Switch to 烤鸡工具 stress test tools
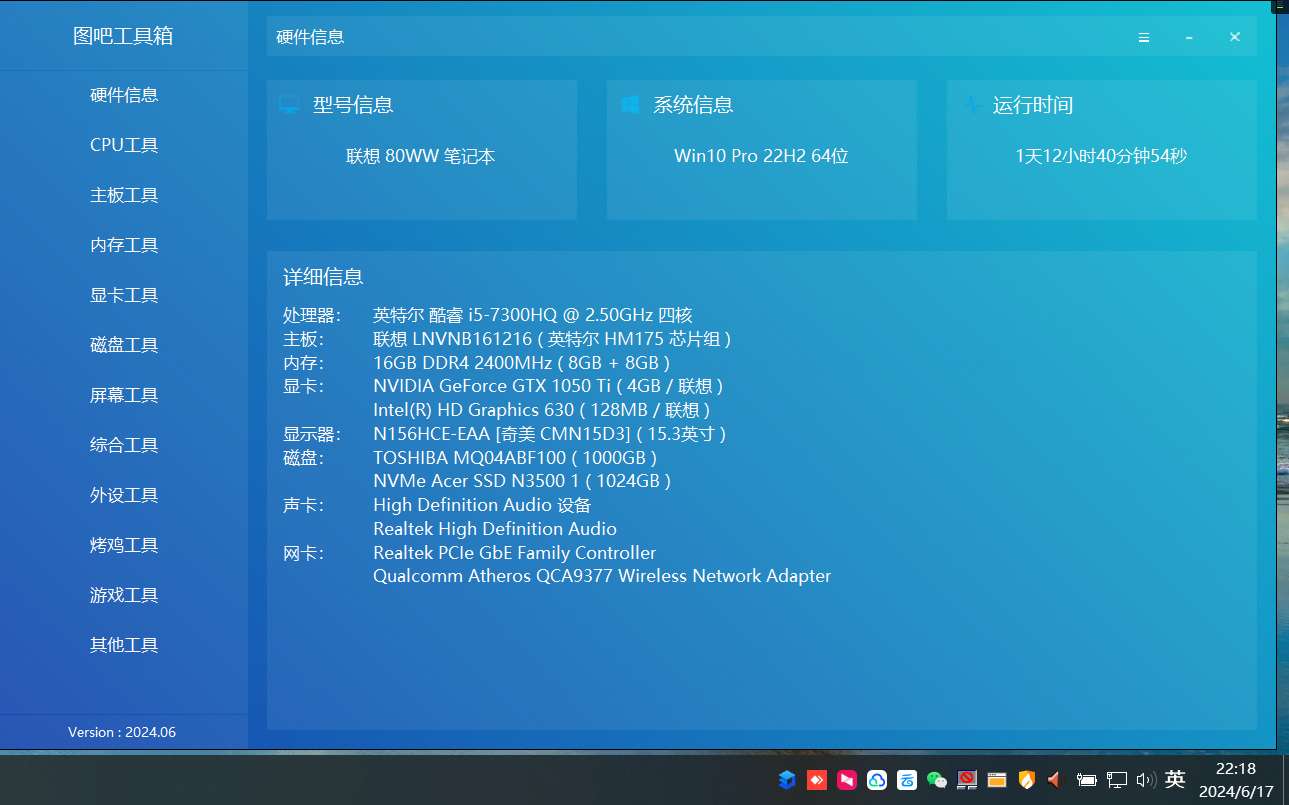The image size is (1289, 805). point(124,545)
